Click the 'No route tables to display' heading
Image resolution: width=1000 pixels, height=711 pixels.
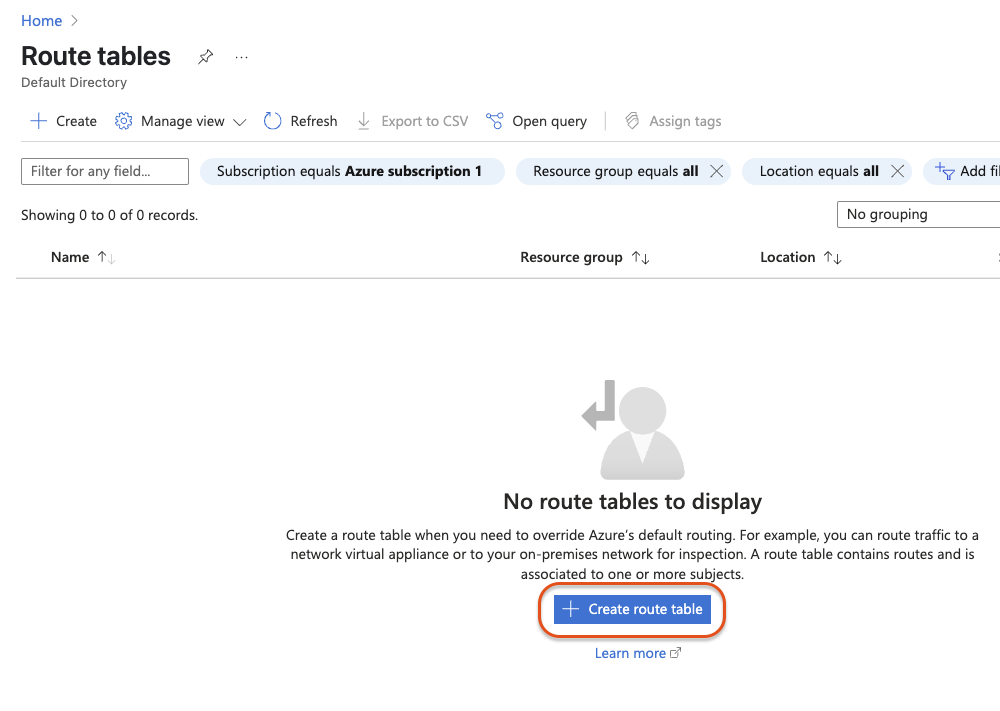pos(633,502)
